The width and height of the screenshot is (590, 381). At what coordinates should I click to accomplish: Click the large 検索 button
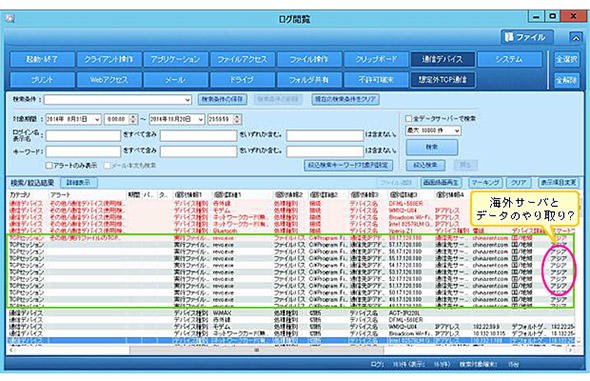click(432, 147)
